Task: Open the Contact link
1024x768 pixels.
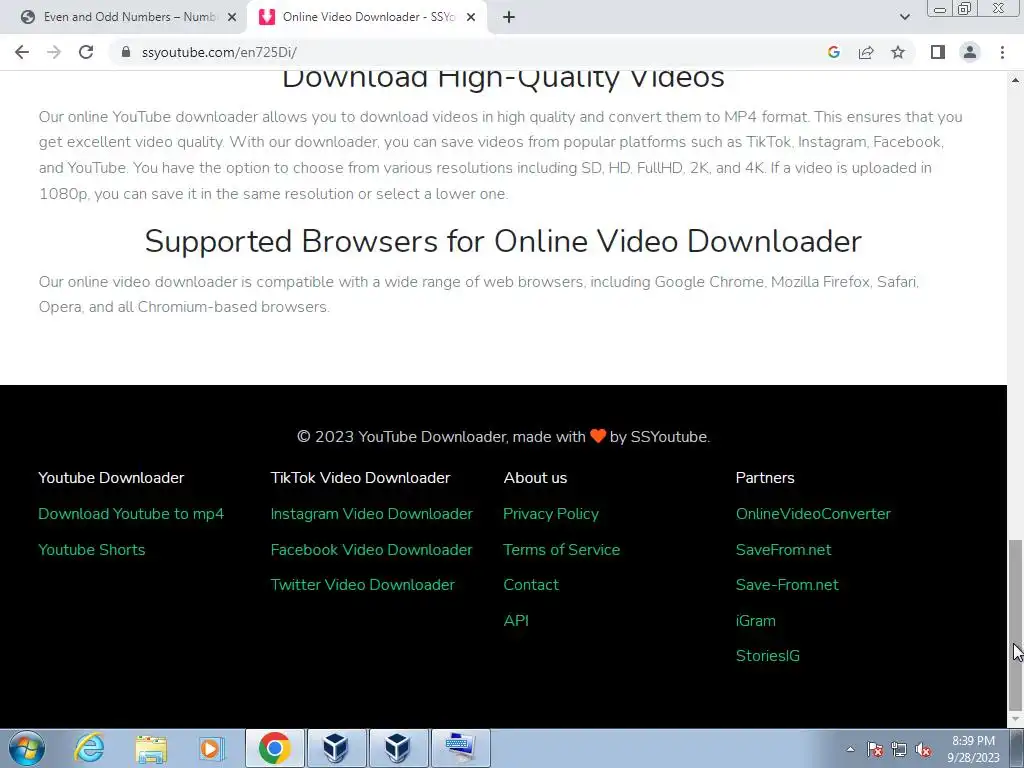Action: tap(531, 585)
